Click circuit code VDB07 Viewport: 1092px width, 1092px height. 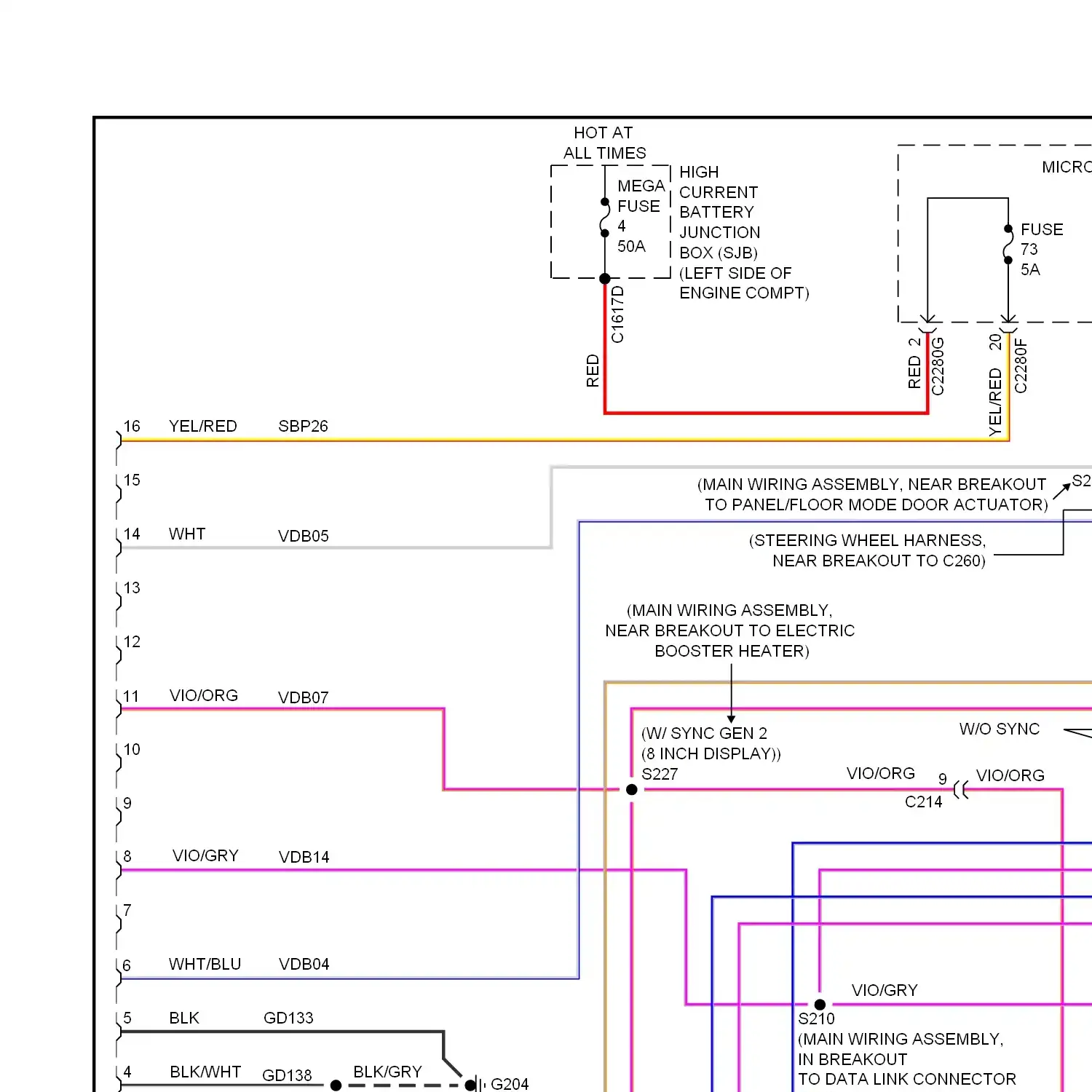pyautogui.click(x=303, y=697)
